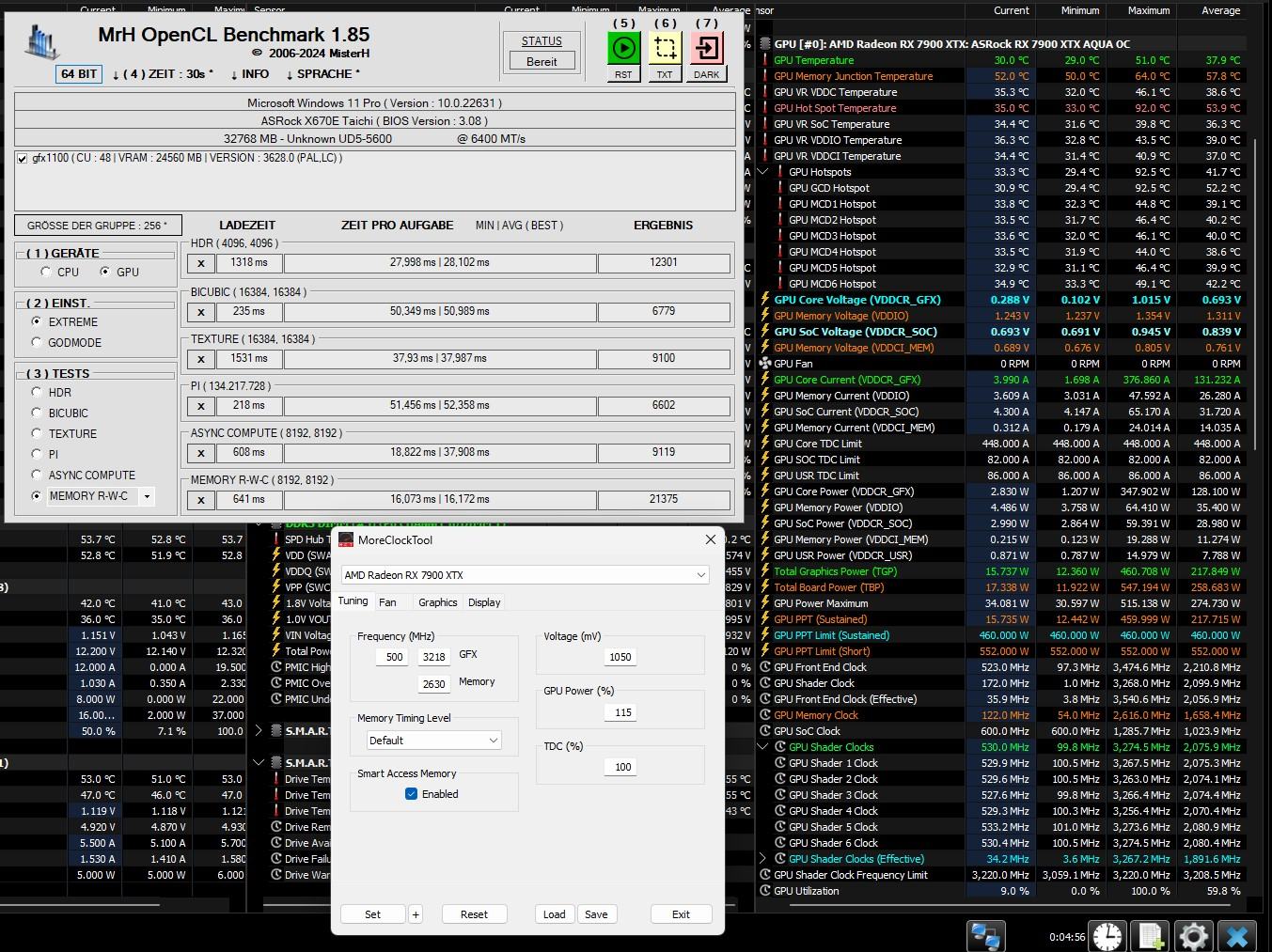Screen dimensions: 1272x952
Task: Click the clock icon beside GPU Front End Clock
Action: (765, 667)
